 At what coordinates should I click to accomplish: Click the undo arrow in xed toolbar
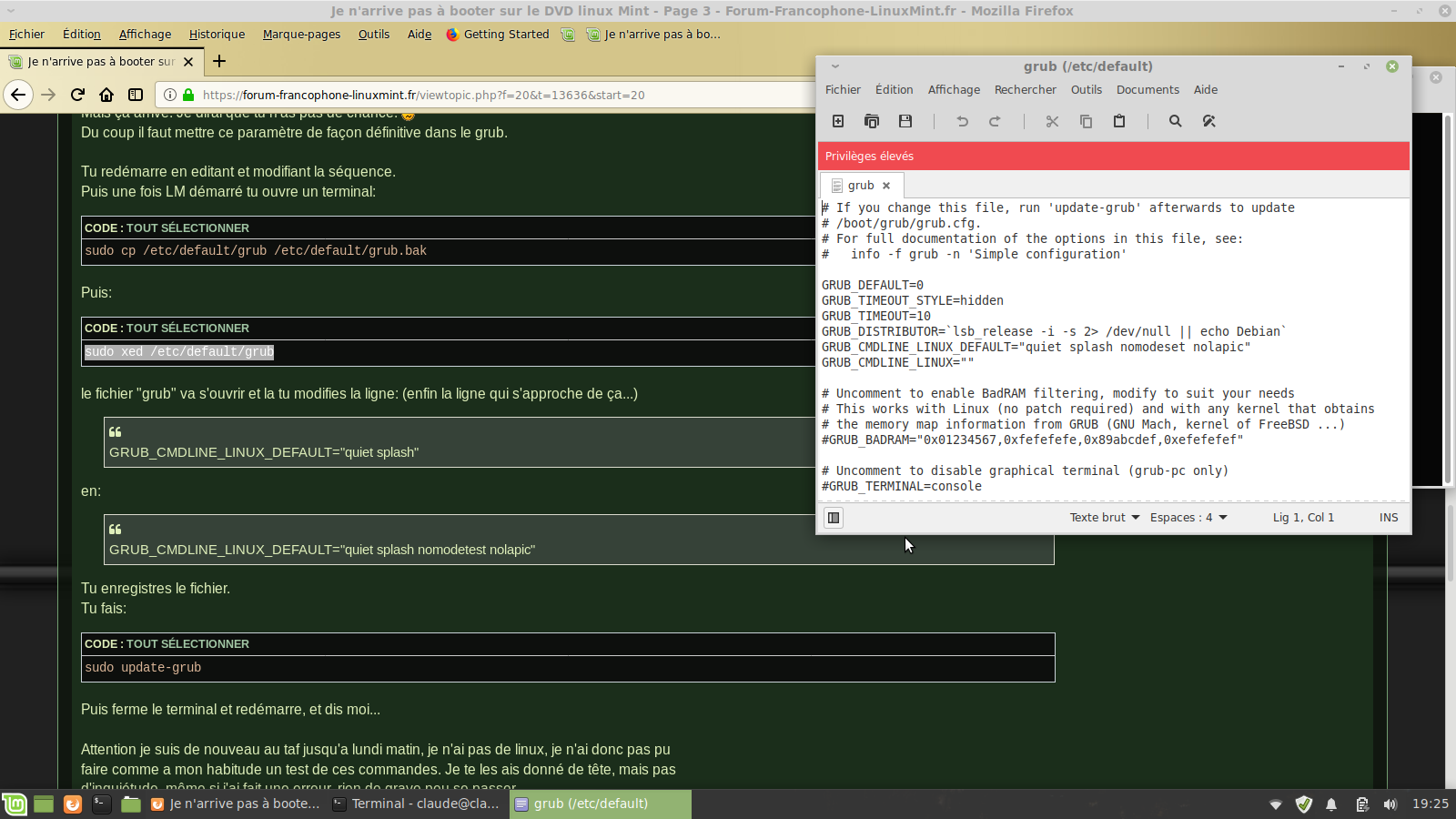click(962, 121)
